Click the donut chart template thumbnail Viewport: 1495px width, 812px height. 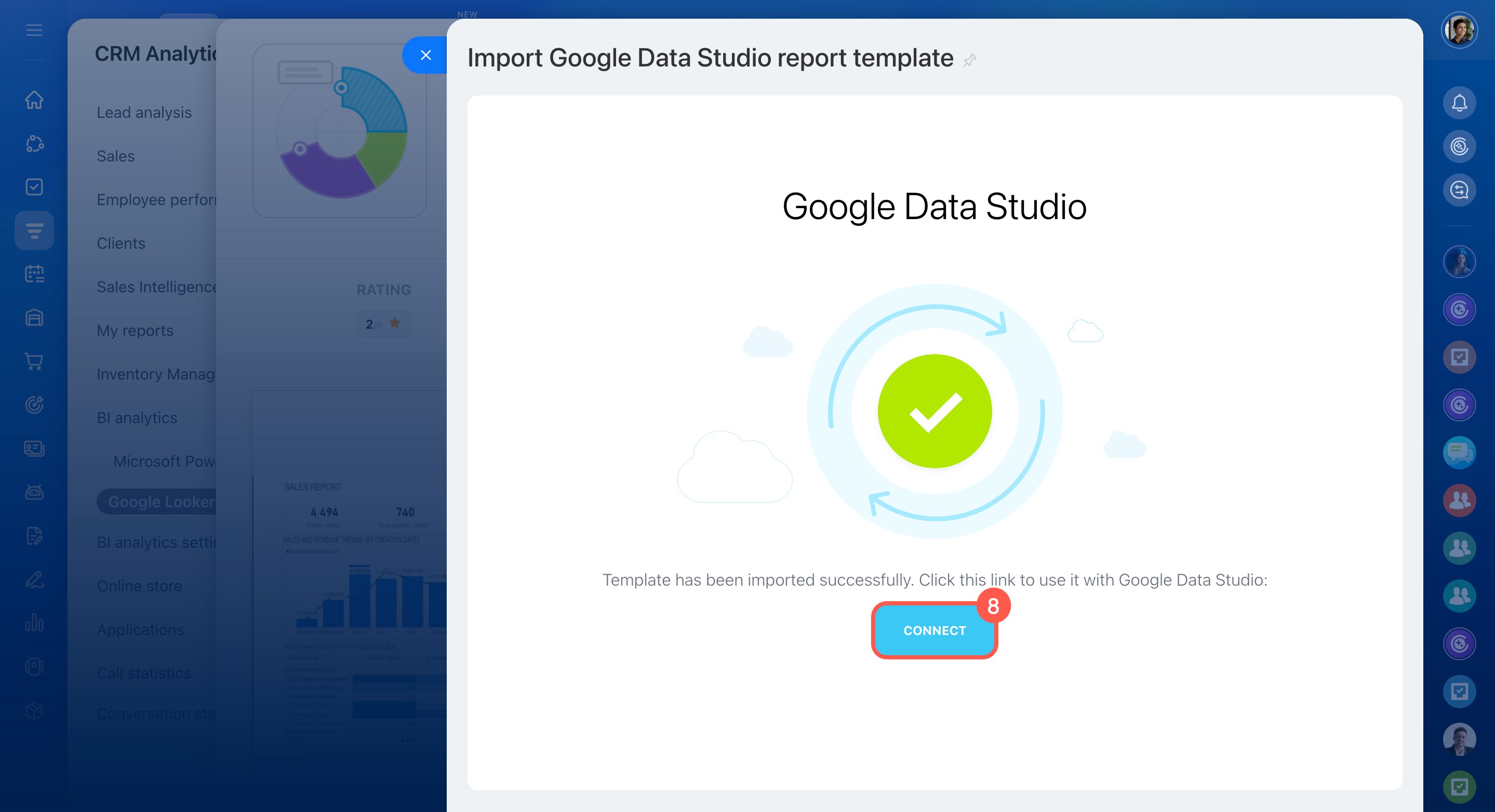(340, 131)
